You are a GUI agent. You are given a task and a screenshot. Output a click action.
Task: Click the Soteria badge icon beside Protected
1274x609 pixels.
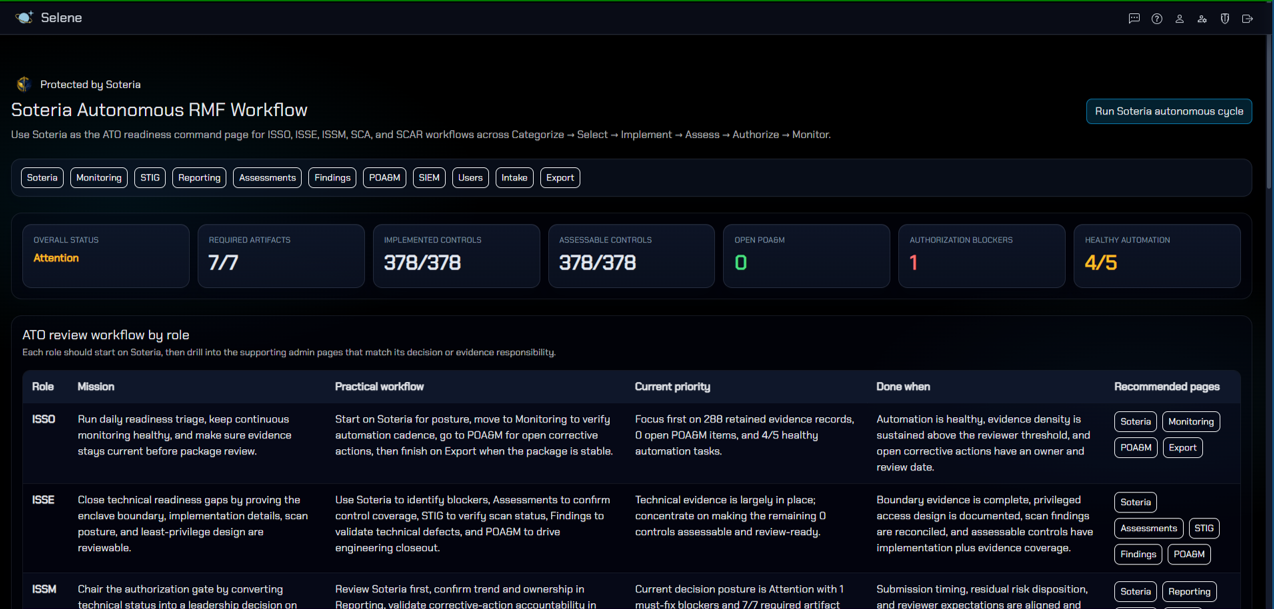pos(24,85)
